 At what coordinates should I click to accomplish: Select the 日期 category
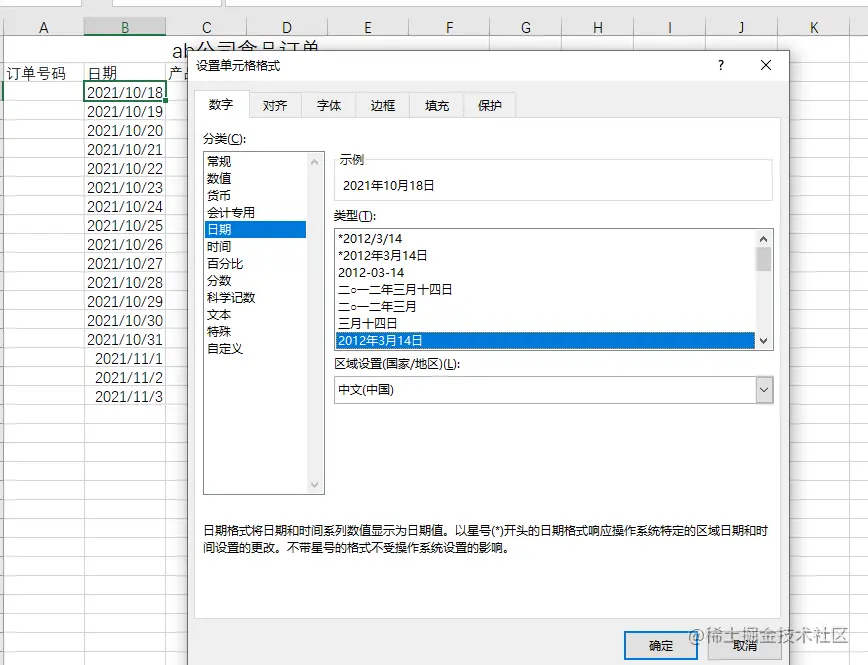tap(255, 229)
